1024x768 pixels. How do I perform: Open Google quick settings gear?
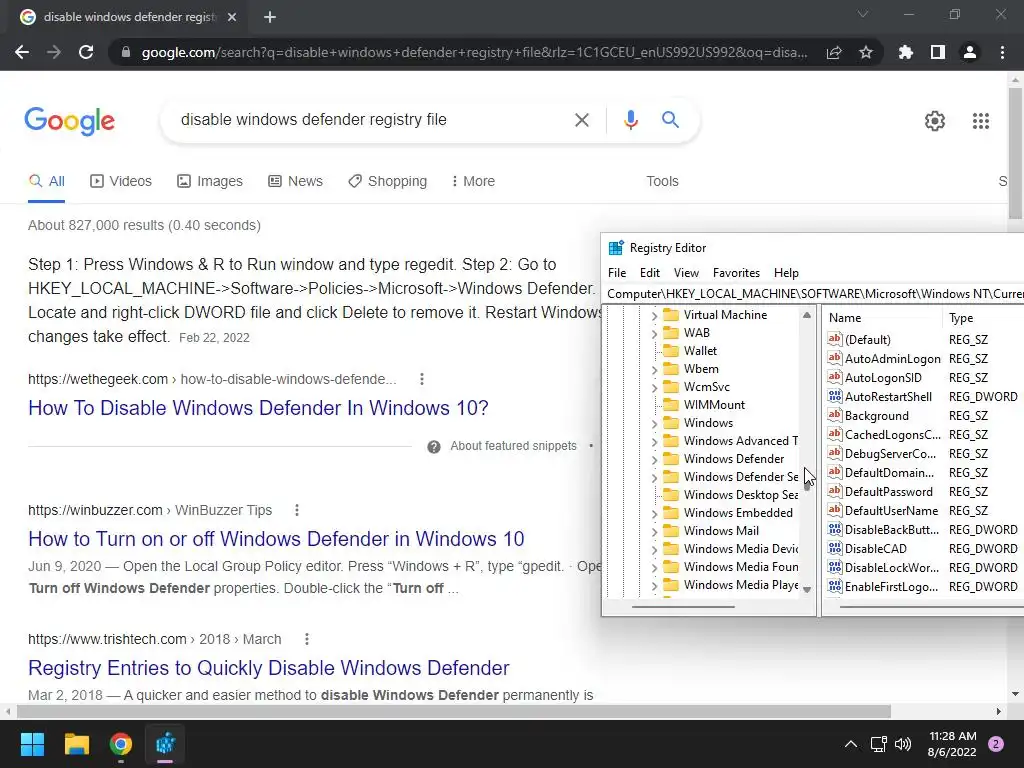(935, 121)
